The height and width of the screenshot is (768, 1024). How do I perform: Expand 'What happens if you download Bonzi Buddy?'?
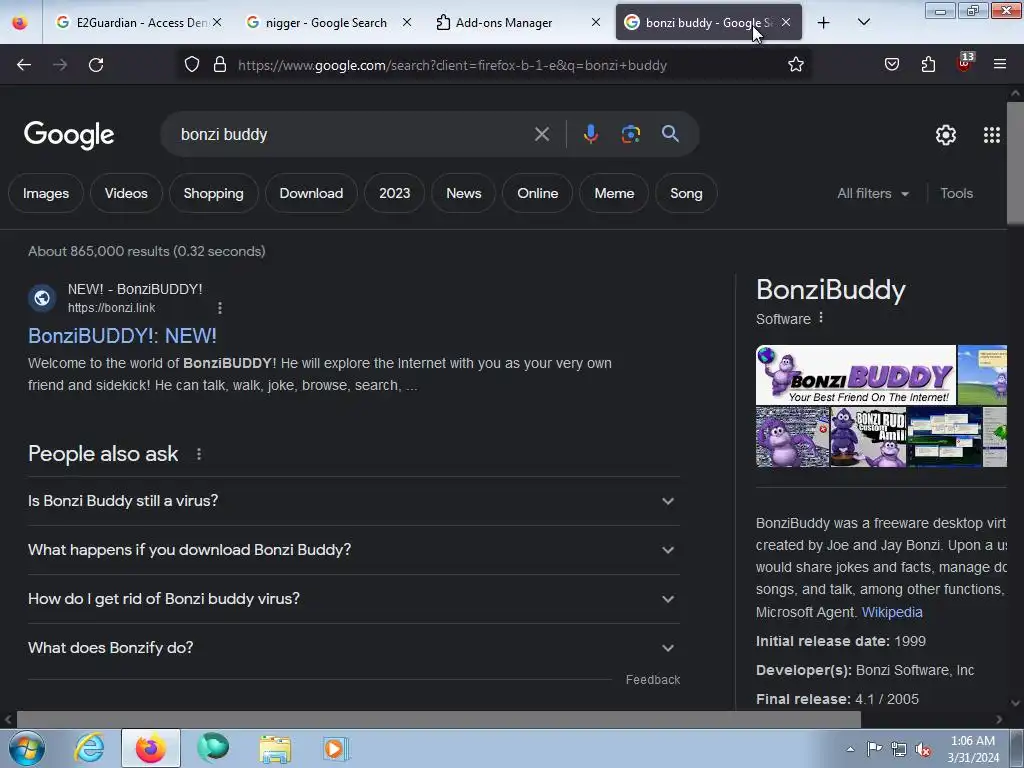coord(353,550)
